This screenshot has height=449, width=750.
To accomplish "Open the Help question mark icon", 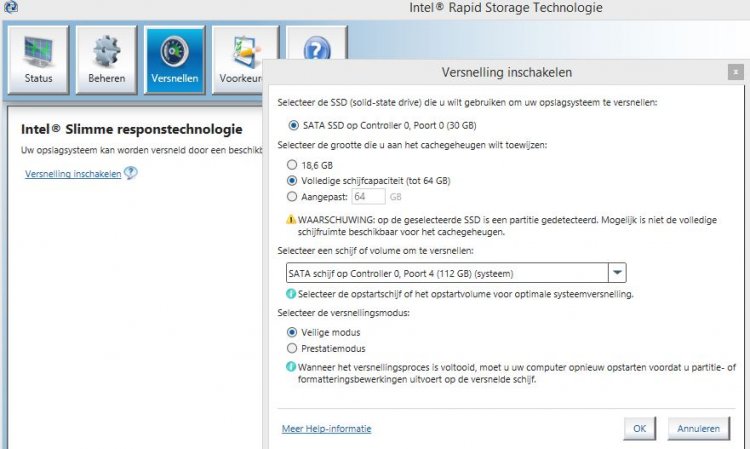I will (x=317, y=48).
